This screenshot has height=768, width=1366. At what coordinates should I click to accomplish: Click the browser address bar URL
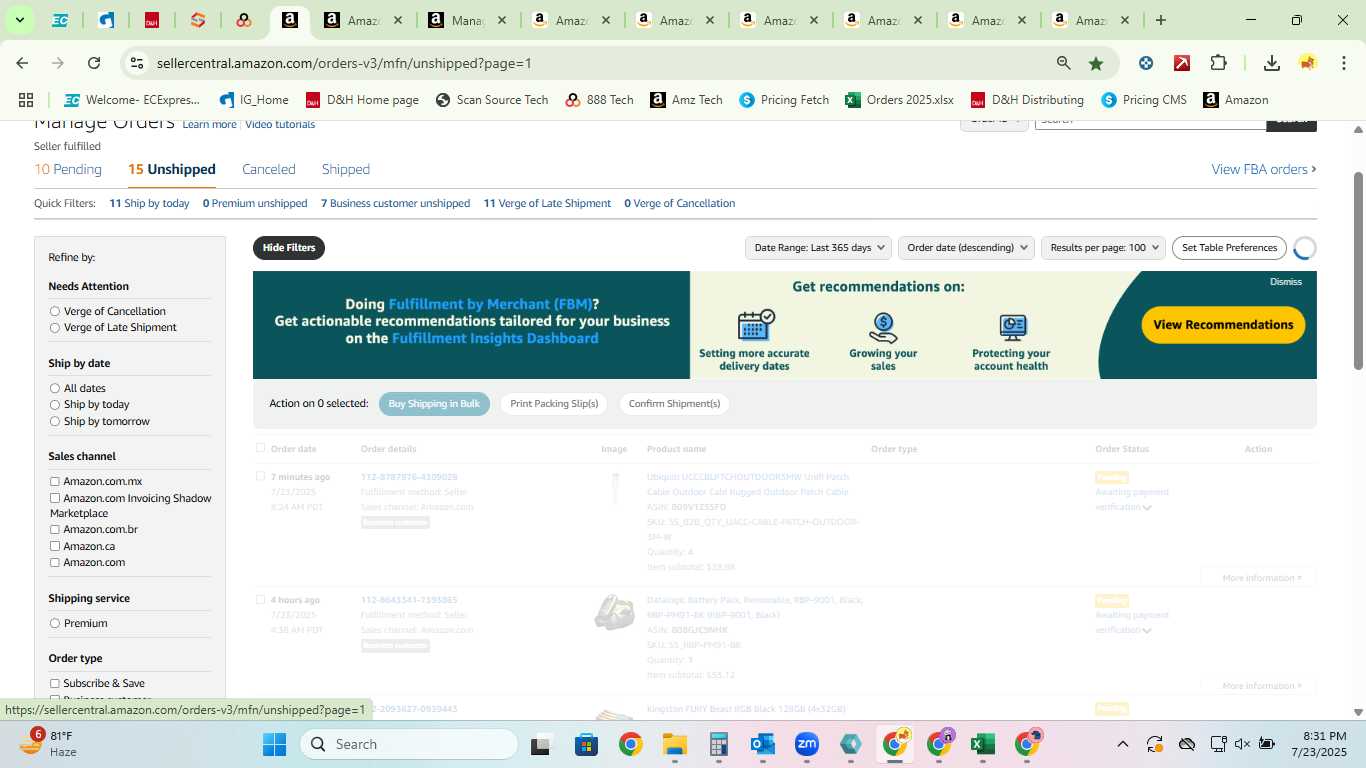tap(344, 63)
